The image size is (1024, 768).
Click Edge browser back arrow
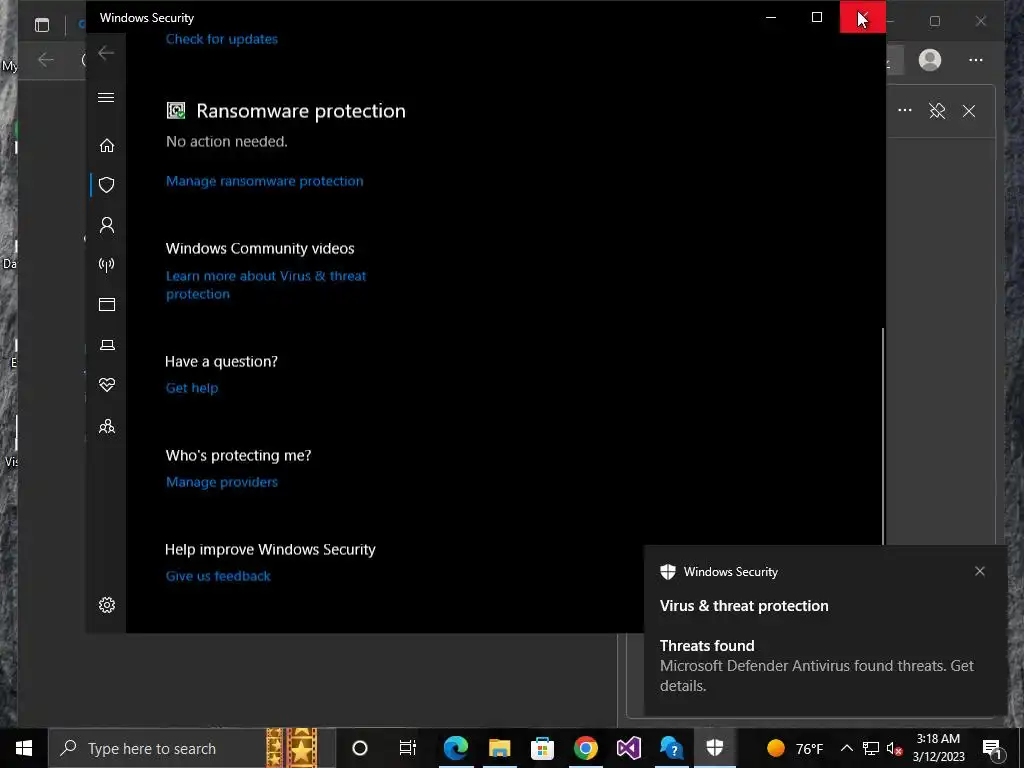(46, 60)
